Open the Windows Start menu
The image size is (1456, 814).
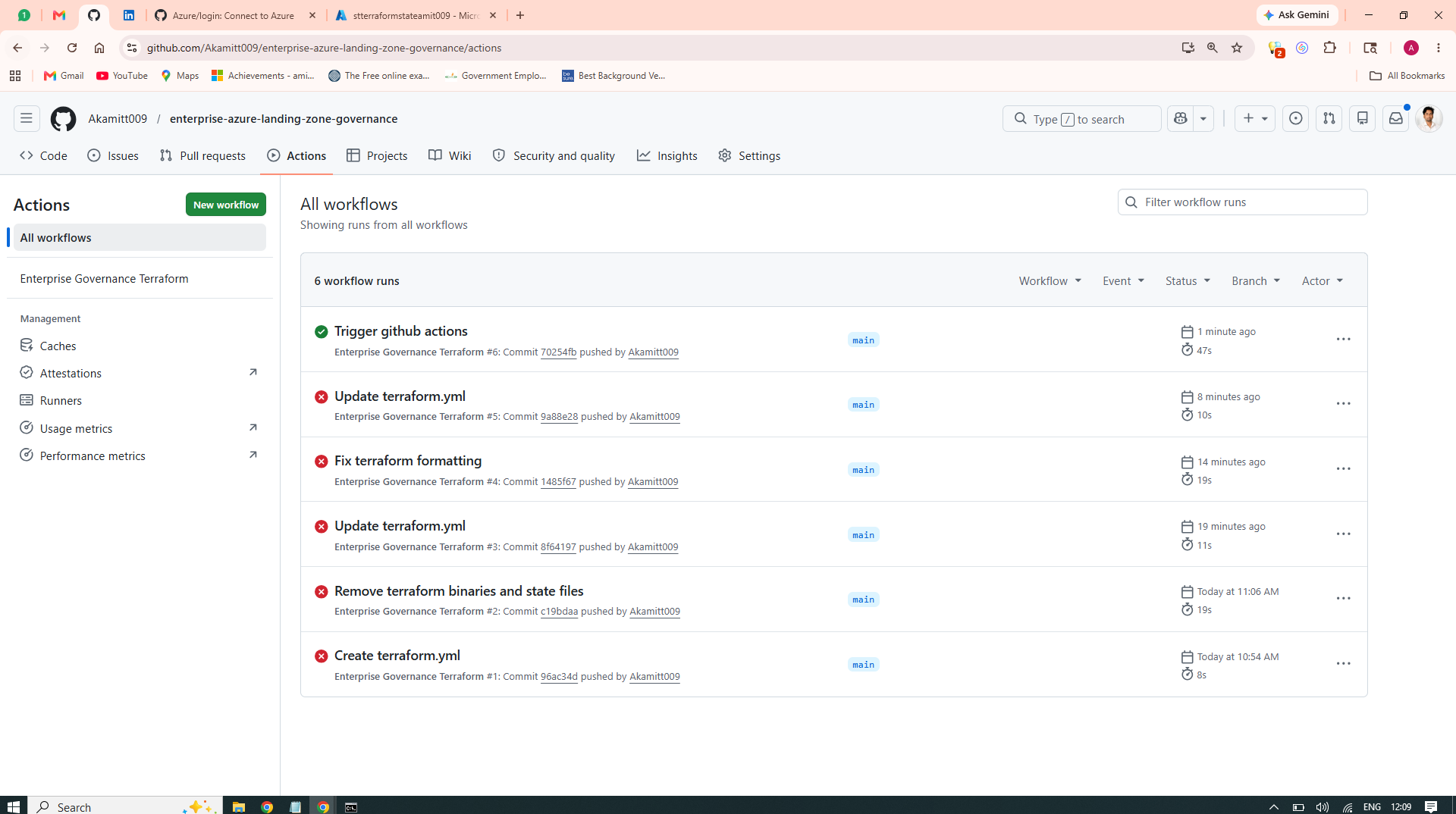click(x=13, y=806)
